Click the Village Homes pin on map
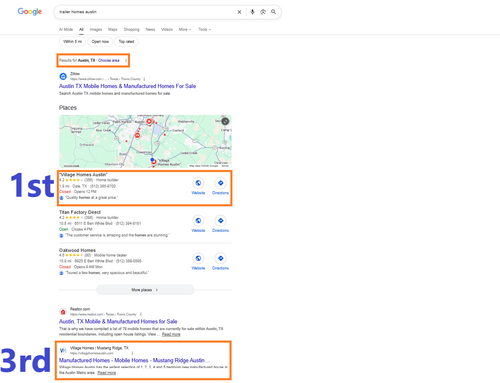This screenshot has height=383, width=500. point(154,162)
